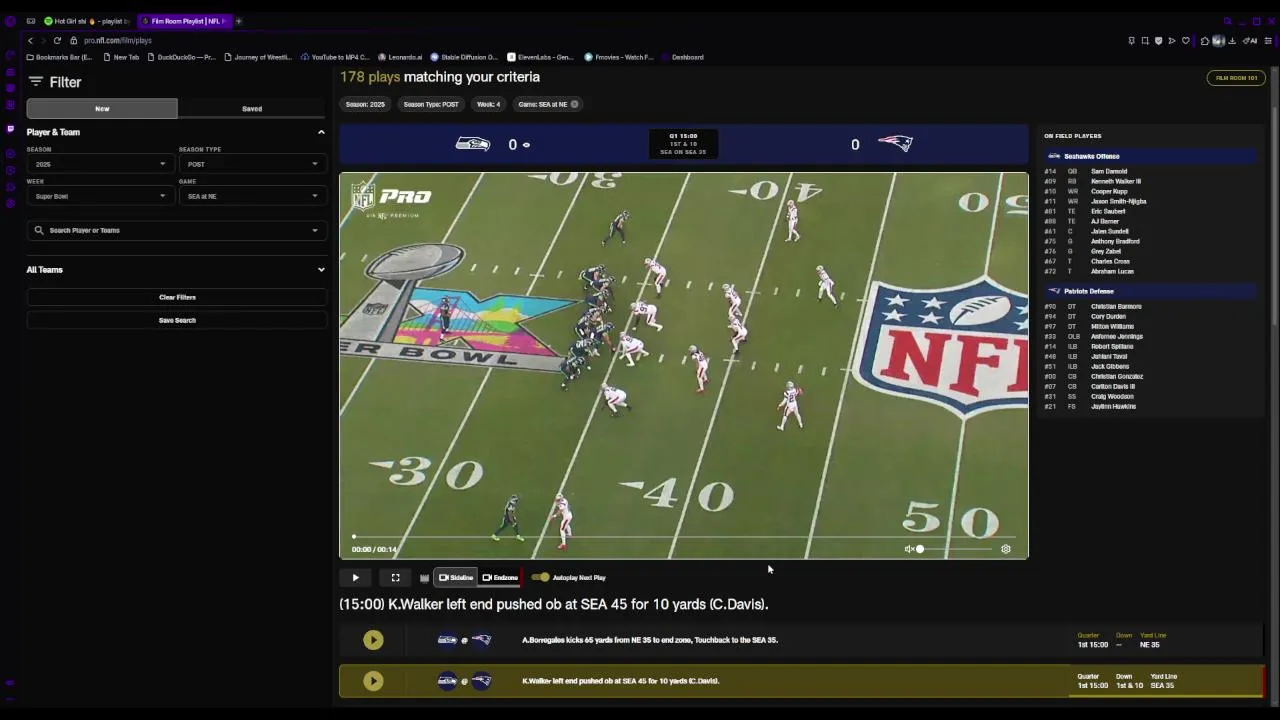Image resolution: width=1280 pixels, height=720 pixels.
Task: Reload the current page
Action: (x=57, y=41)
